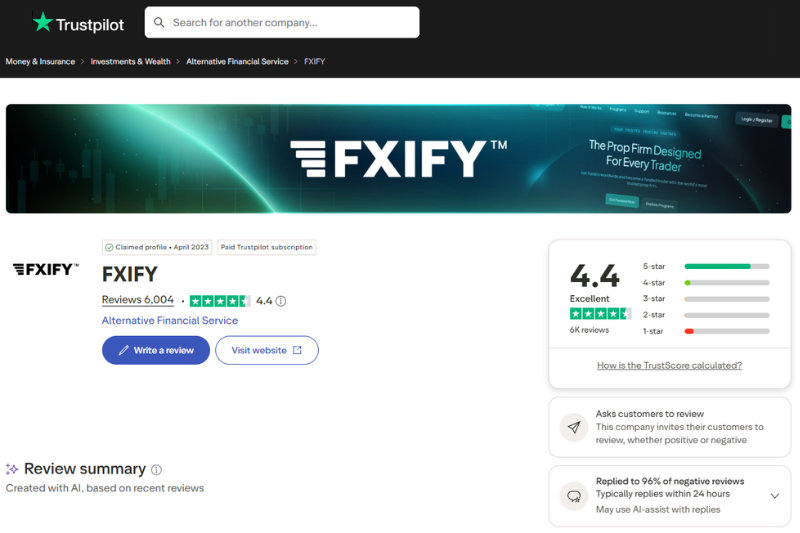Click the Claimed profile April 2023 badge
The image size is (800, 533).
[157, 247]
